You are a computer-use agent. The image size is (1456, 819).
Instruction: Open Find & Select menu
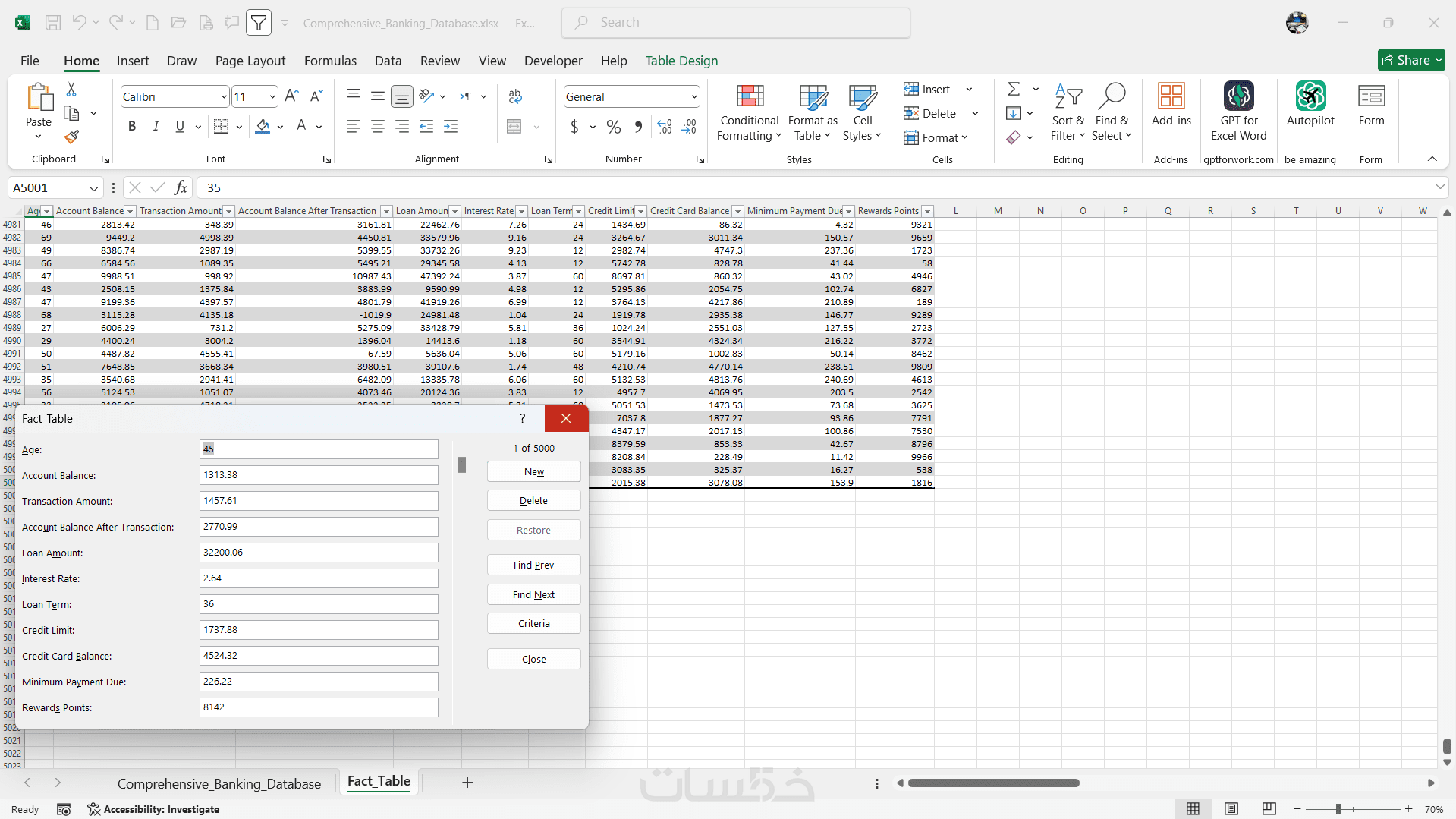tap(1112, 112)
